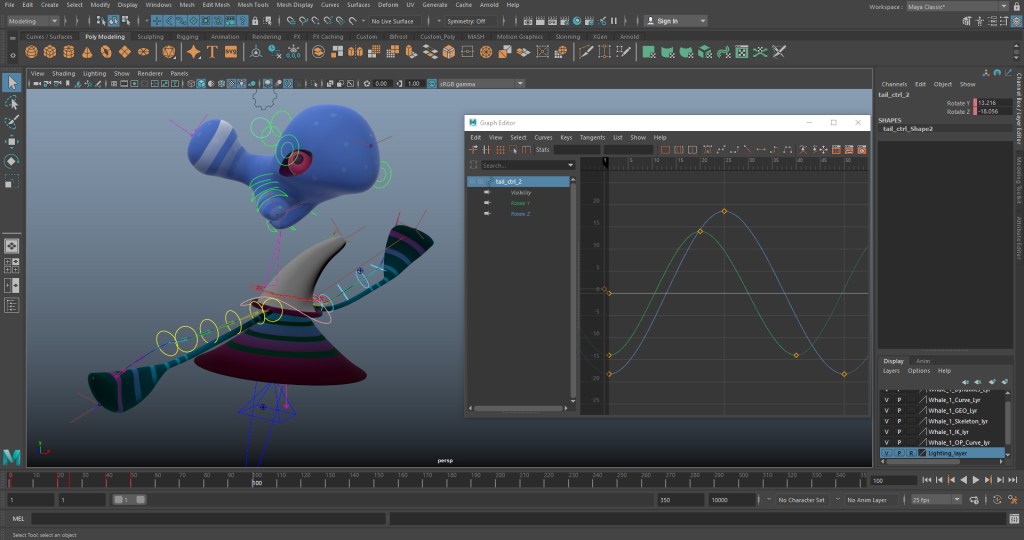Click the polygon sphere shelf icon
The image size is (1024, 540).
pos(32,52)
